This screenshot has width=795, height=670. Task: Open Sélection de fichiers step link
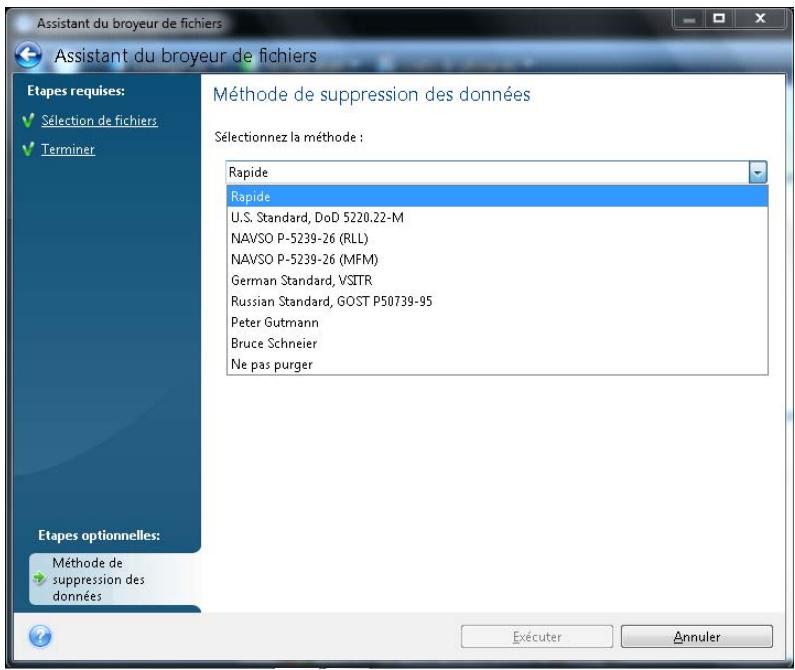99,121
